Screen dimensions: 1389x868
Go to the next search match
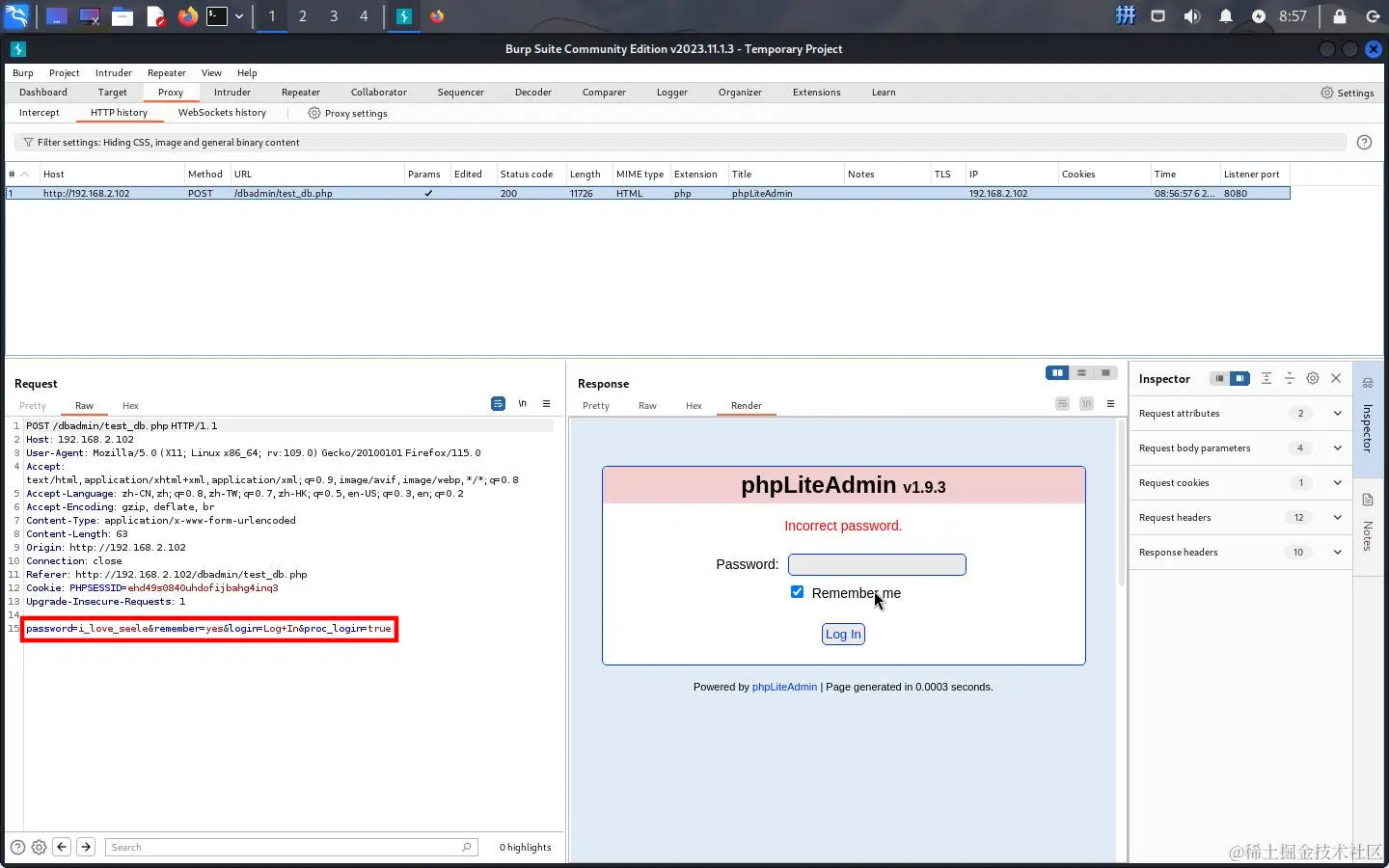point(86,848)
